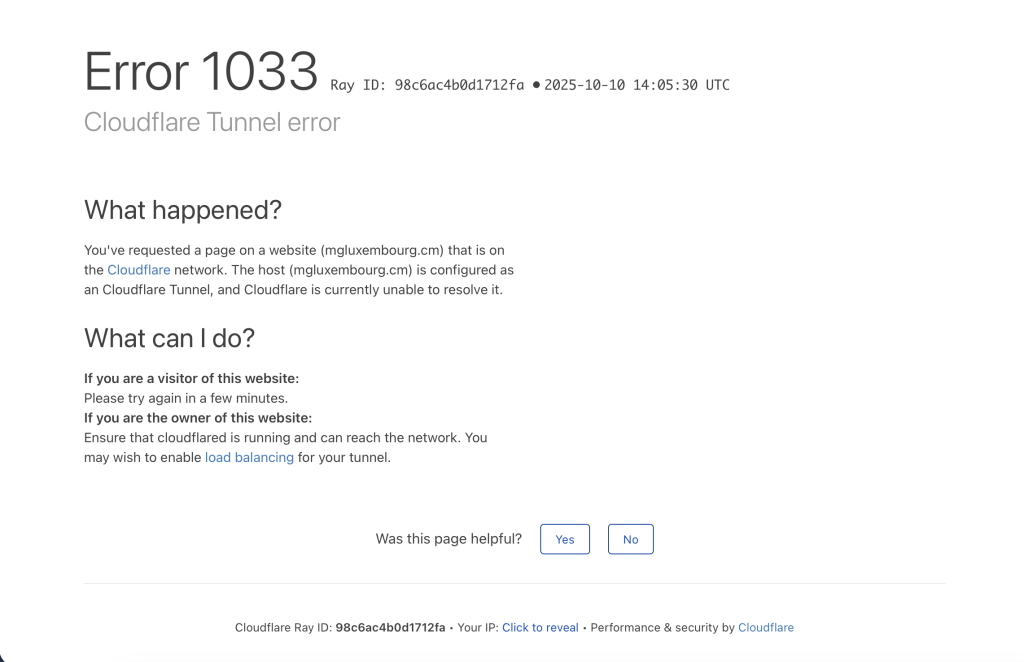Reveal your IP via Click to reveal
Image resolution: width=1024 pixels, height=662 pixels.
(540, 628)
